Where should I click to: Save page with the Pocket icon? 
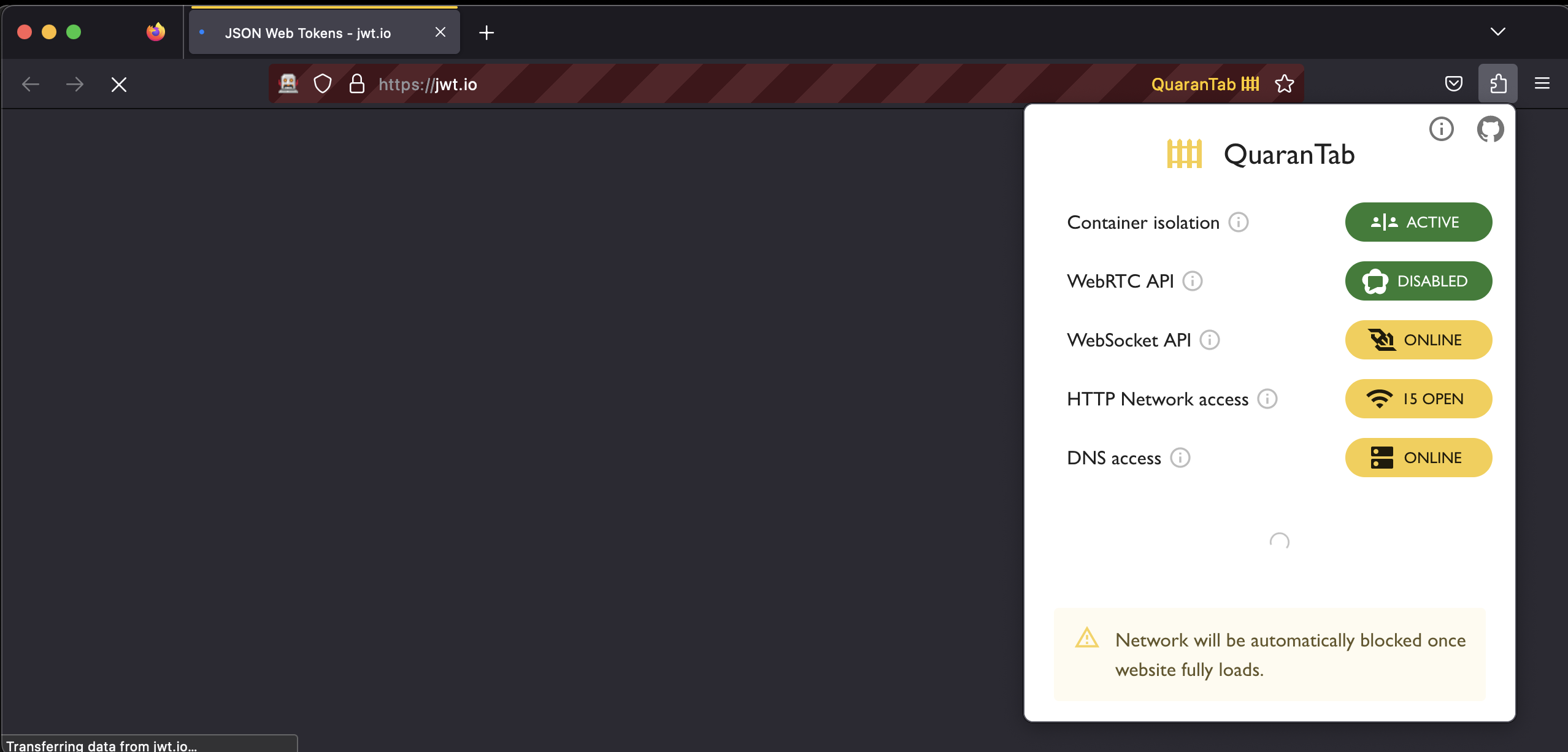point(1453,83)
